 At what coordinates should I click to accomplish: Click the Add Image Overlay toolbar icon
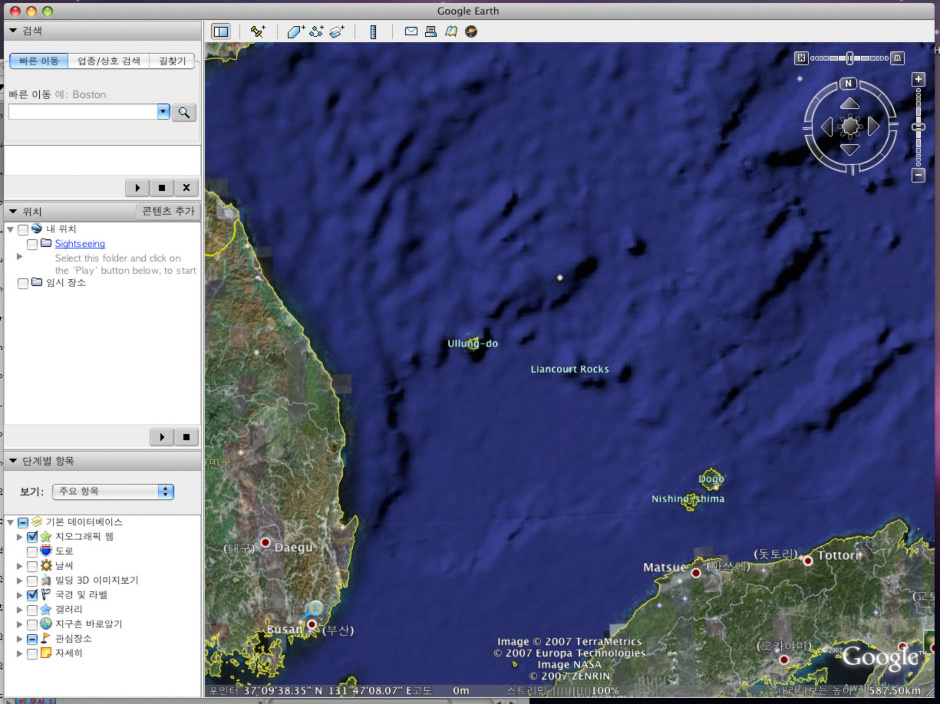(337, 31)
